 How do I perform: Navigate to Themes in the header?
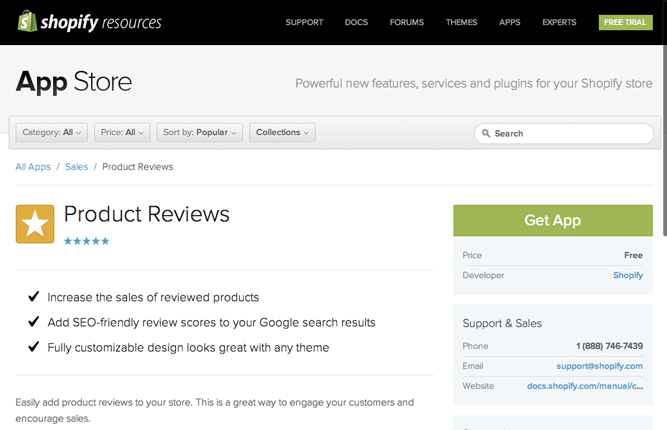[461, 22]
